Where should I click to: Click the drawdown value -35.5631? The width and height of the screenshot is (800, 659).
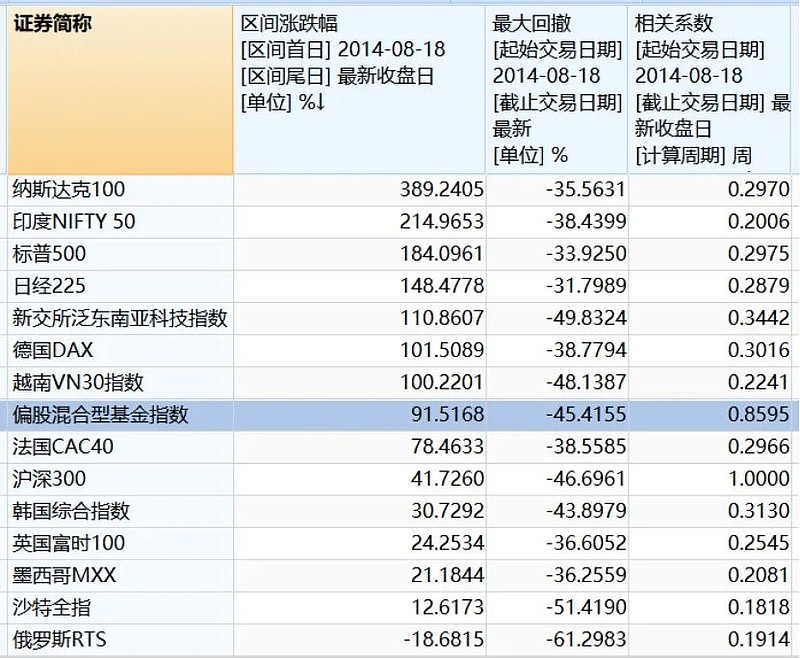tap(586, 190)
